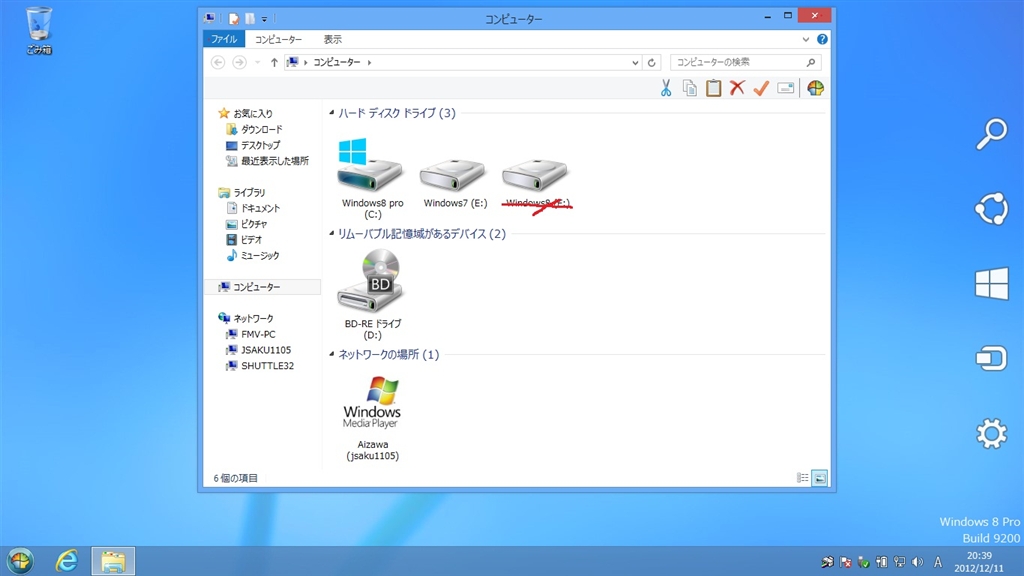Collapse the Hard Disk Drives group
This screenshot has width=1024, height=576.
click(332, 113)
